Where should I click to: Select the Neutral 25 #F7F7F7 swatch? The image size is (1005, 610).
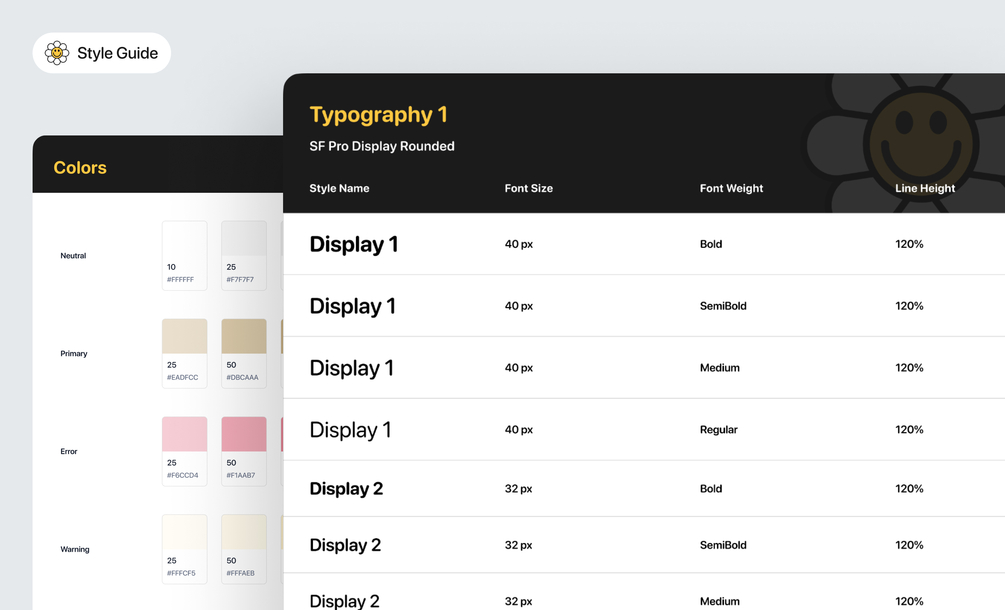[244, 256]
